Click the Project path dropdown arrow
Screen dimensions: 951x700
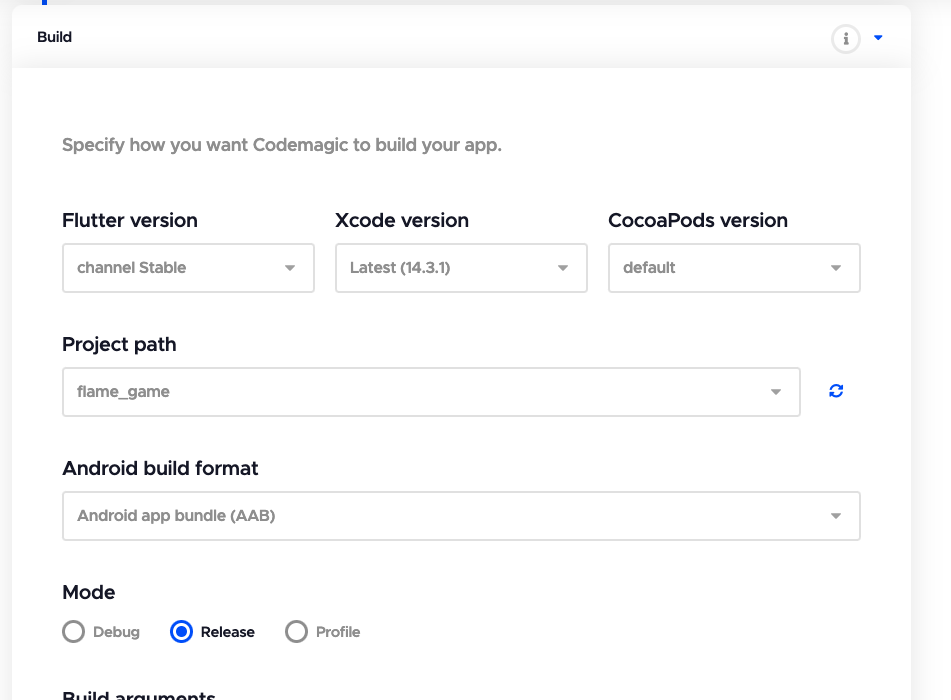coord(776,392)
